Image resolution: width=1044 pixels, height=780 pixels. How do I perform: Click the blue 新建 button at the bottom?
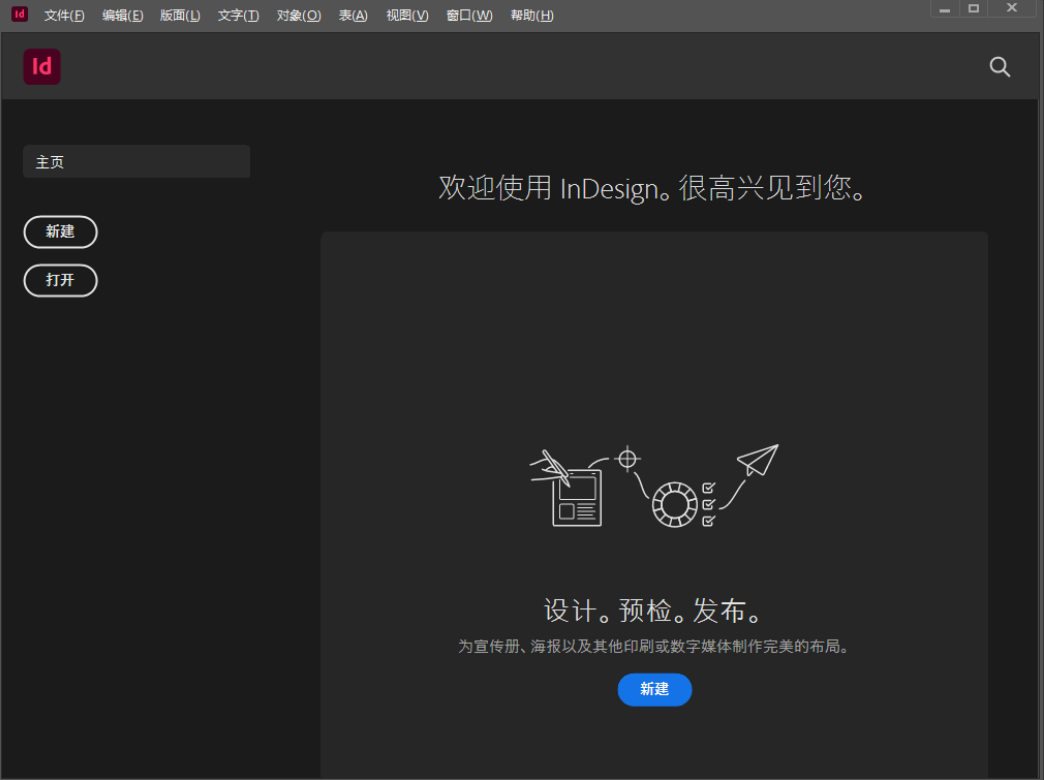click(x=654, y=690)
